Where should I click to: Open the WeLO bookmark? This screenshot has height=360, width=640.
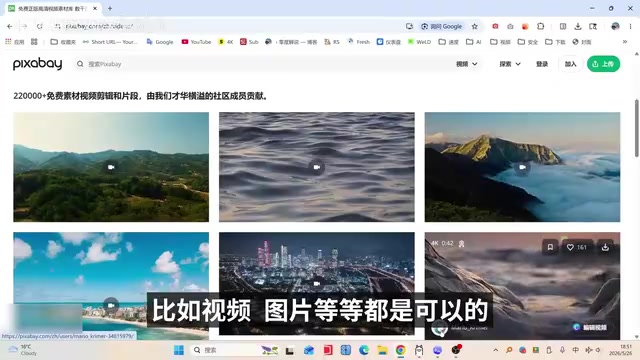coord(420,42)
